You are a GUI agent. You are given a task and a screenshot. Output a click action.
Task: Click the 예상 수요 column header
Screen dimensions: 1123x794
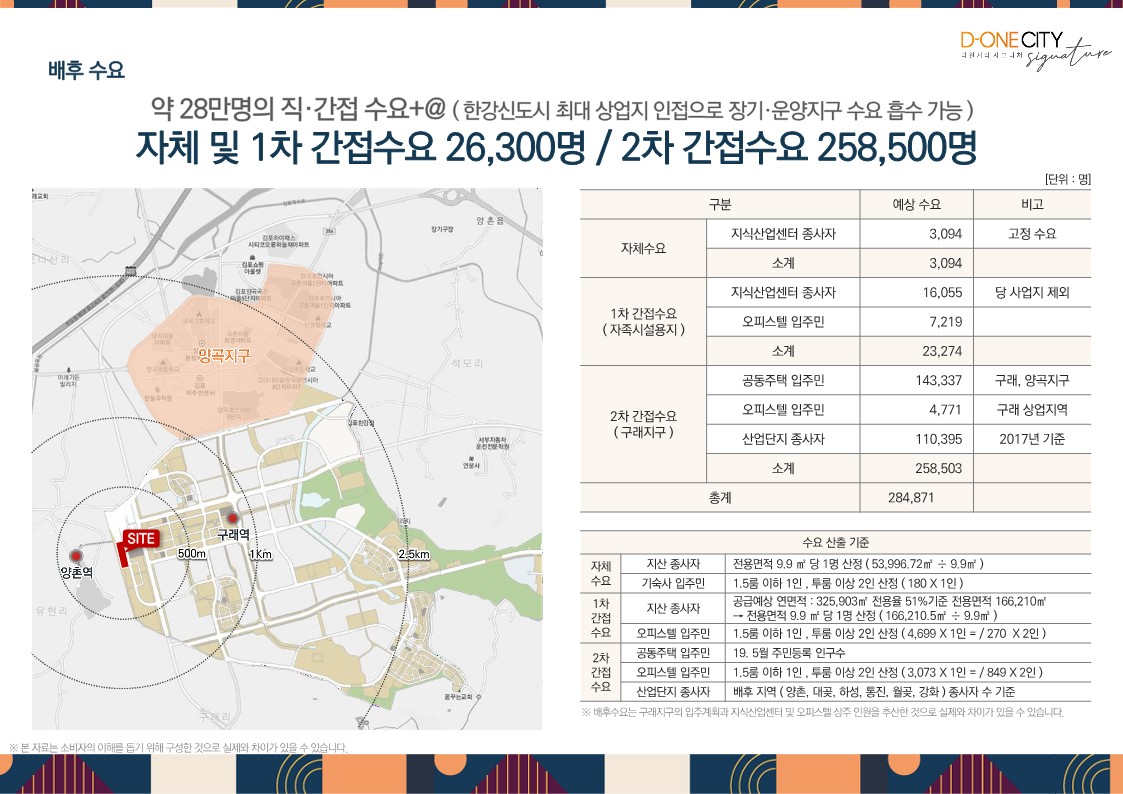(x=916, y=204)
